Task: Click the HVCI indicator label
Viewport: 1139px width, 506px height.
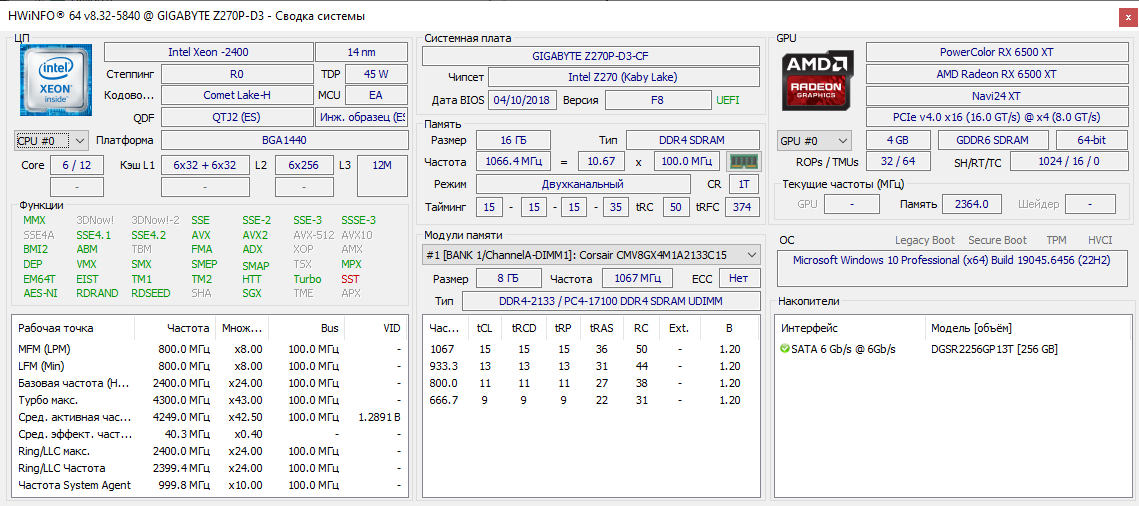Action: (x=1100, y=240)
